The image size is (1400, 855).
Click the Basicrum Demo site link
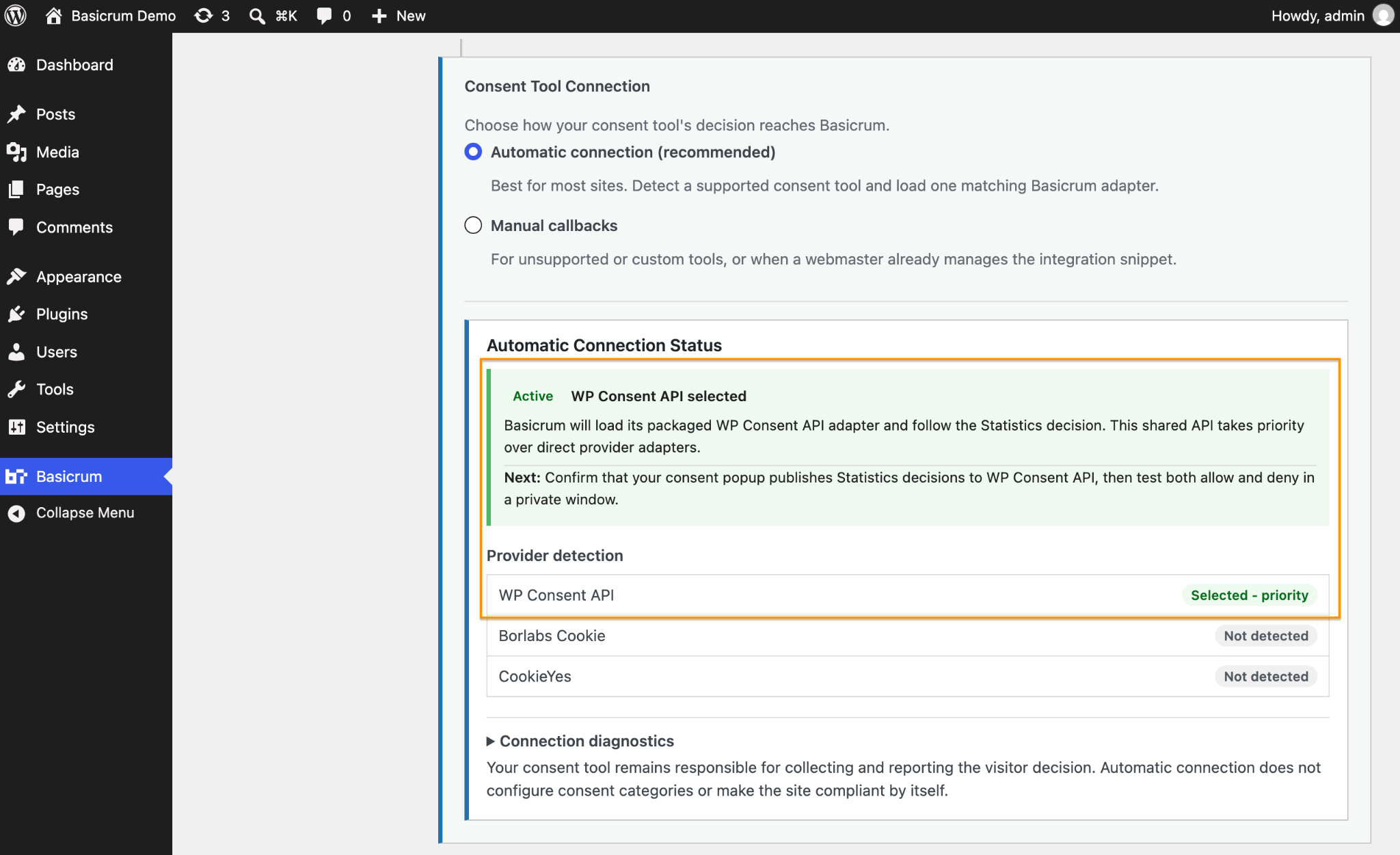(x=123, y=16)
